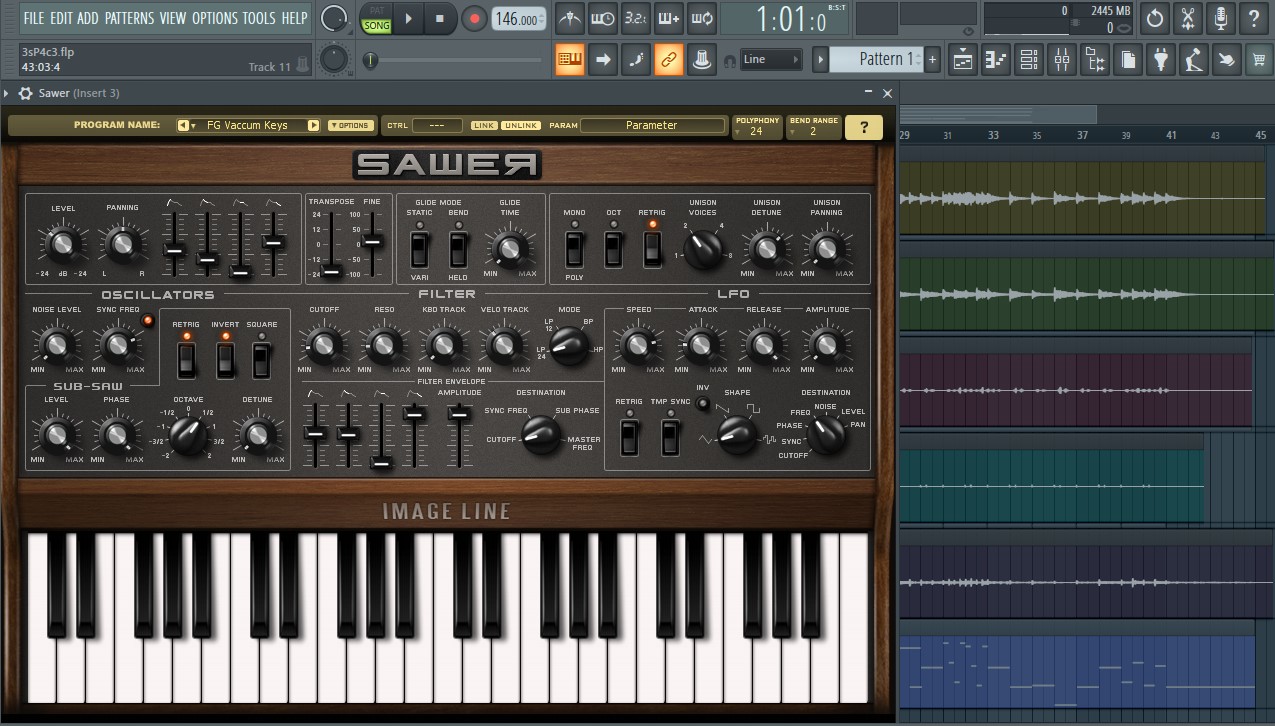Toggle the unison RETRIG switch
This screenshot has height=726, width=1275.
click(x=652, y=248)
